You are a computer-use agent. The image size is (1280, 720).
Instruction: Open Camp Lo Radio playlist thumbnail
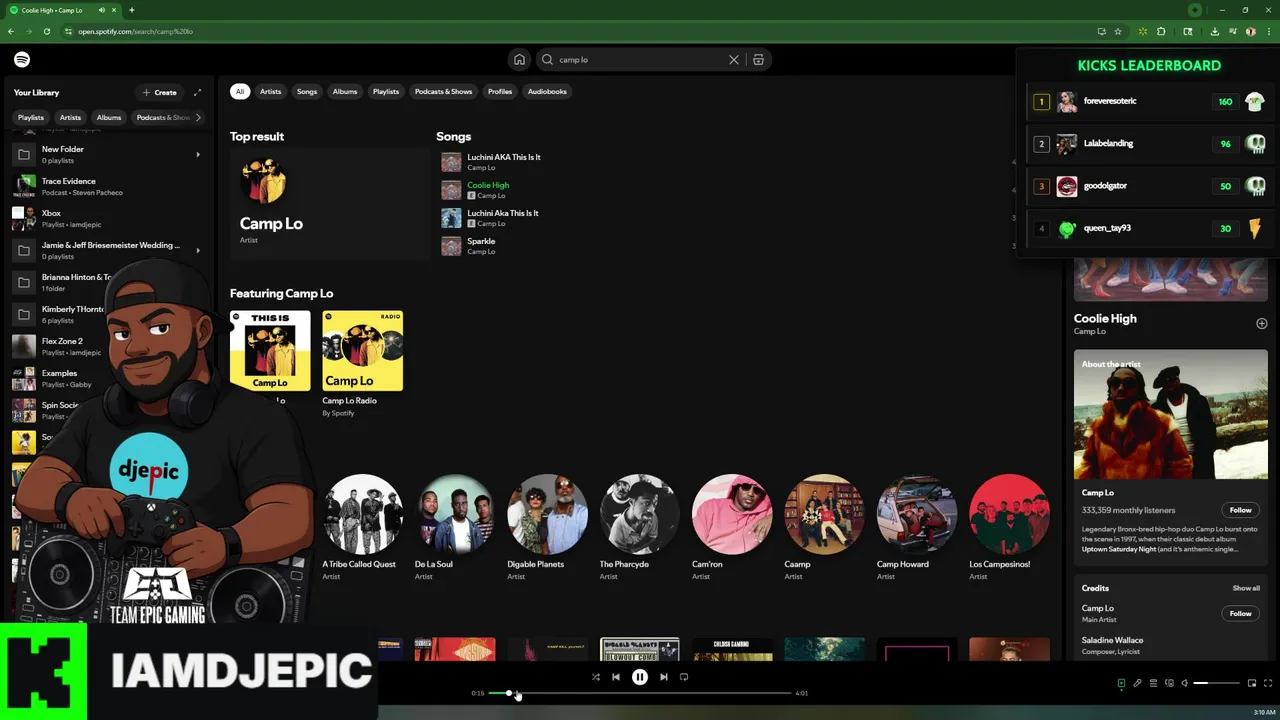tap(363, 350)
